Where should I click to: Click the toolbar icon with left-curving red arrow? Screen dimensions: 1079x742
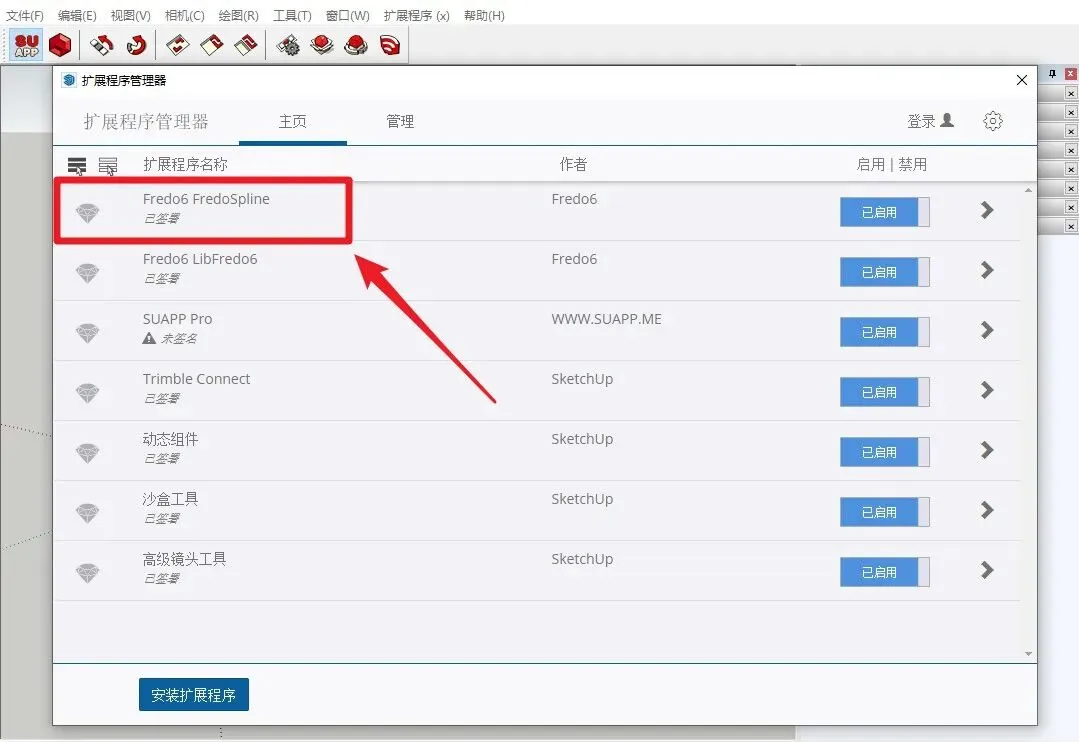click(102, 45)
